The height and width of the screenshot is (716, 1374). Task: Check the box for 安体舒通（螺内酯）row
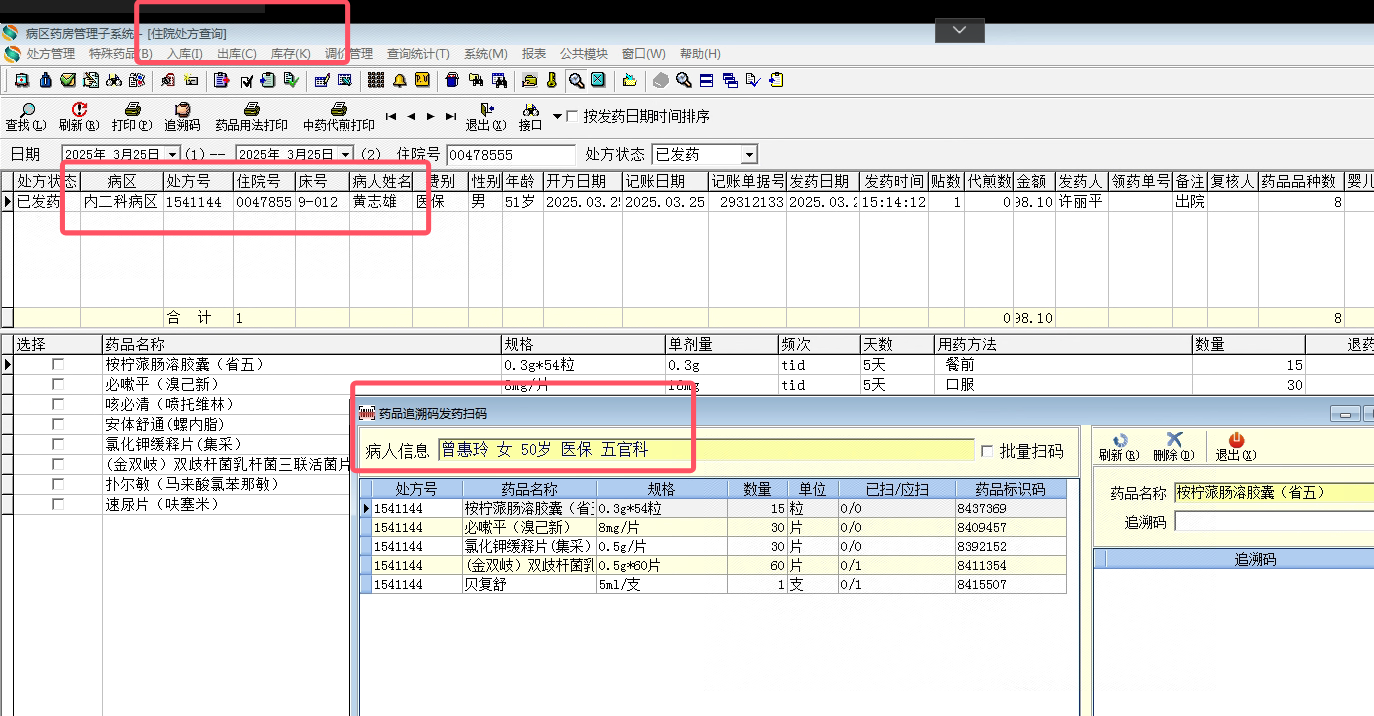click(x=58, y=425)
